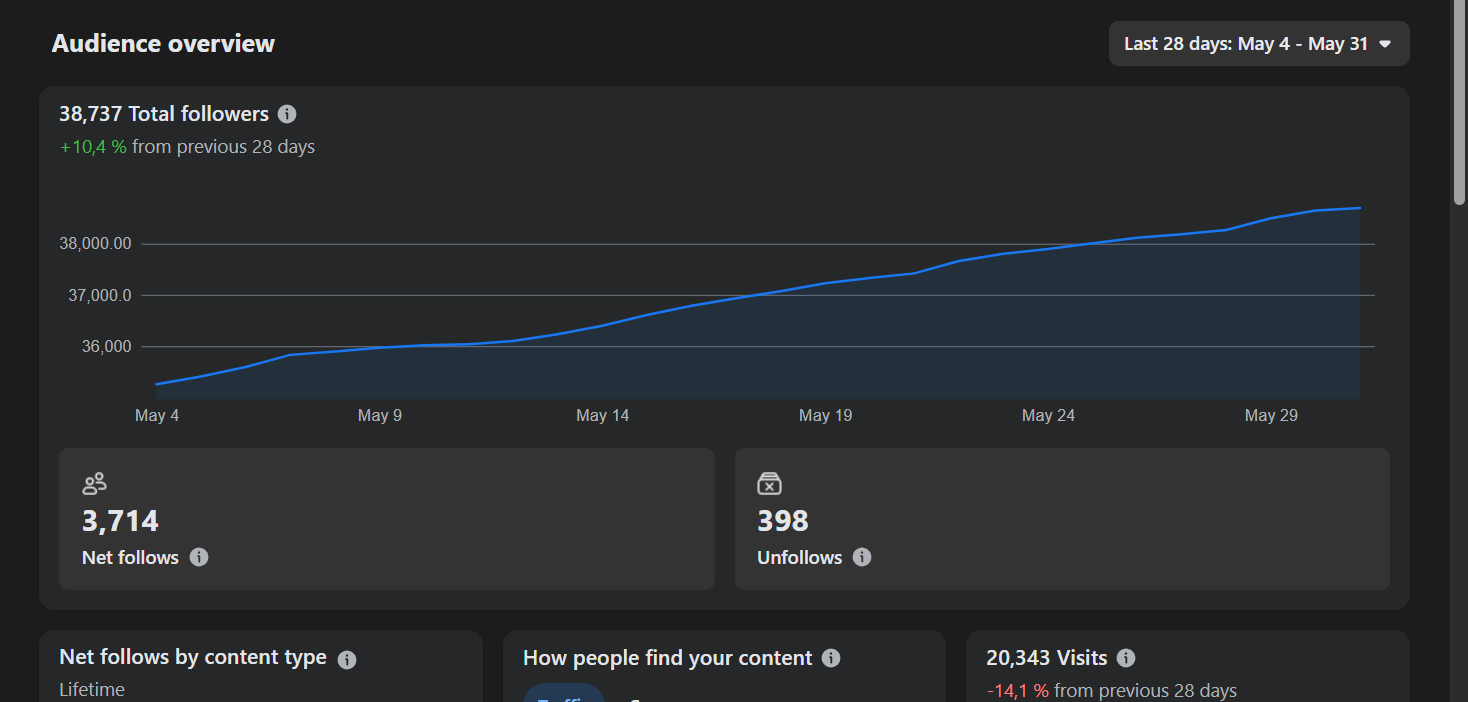Click the May 9 label on chart axis
The width and height of the screenshot is (1468, 702).
tap(380, 415)
